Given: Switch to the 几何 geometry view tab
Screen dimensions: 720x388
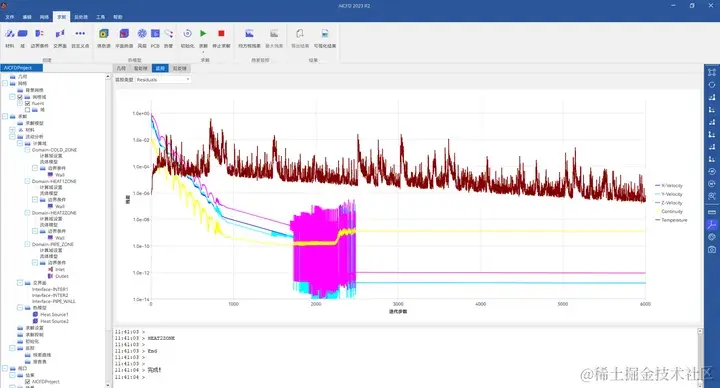Looking at the screenshot, I should click(121, 68).
